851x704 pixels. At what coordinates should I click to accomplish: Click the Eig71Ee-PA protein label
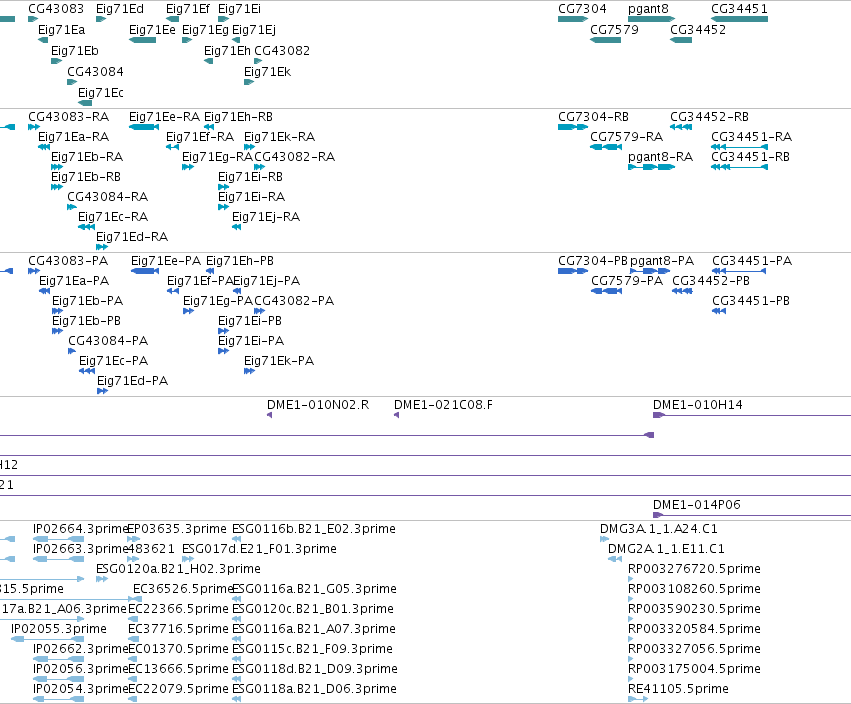coord(166,261)
